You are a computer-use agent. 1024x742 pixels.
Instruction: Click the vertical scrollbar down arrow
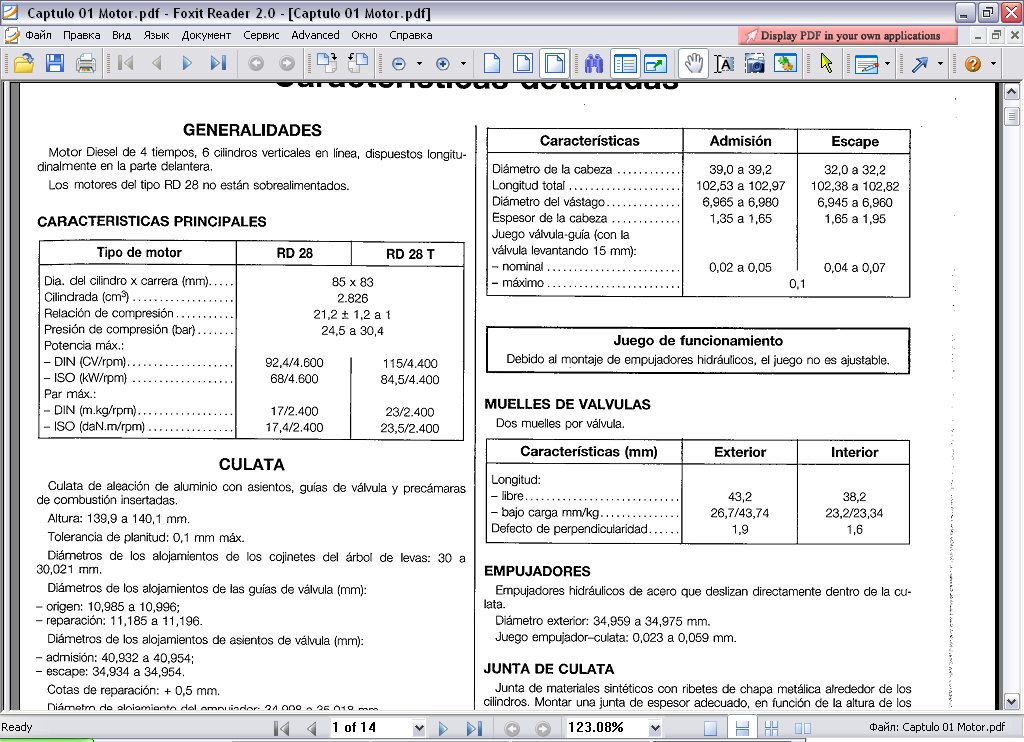click(x=1012, y=702)
